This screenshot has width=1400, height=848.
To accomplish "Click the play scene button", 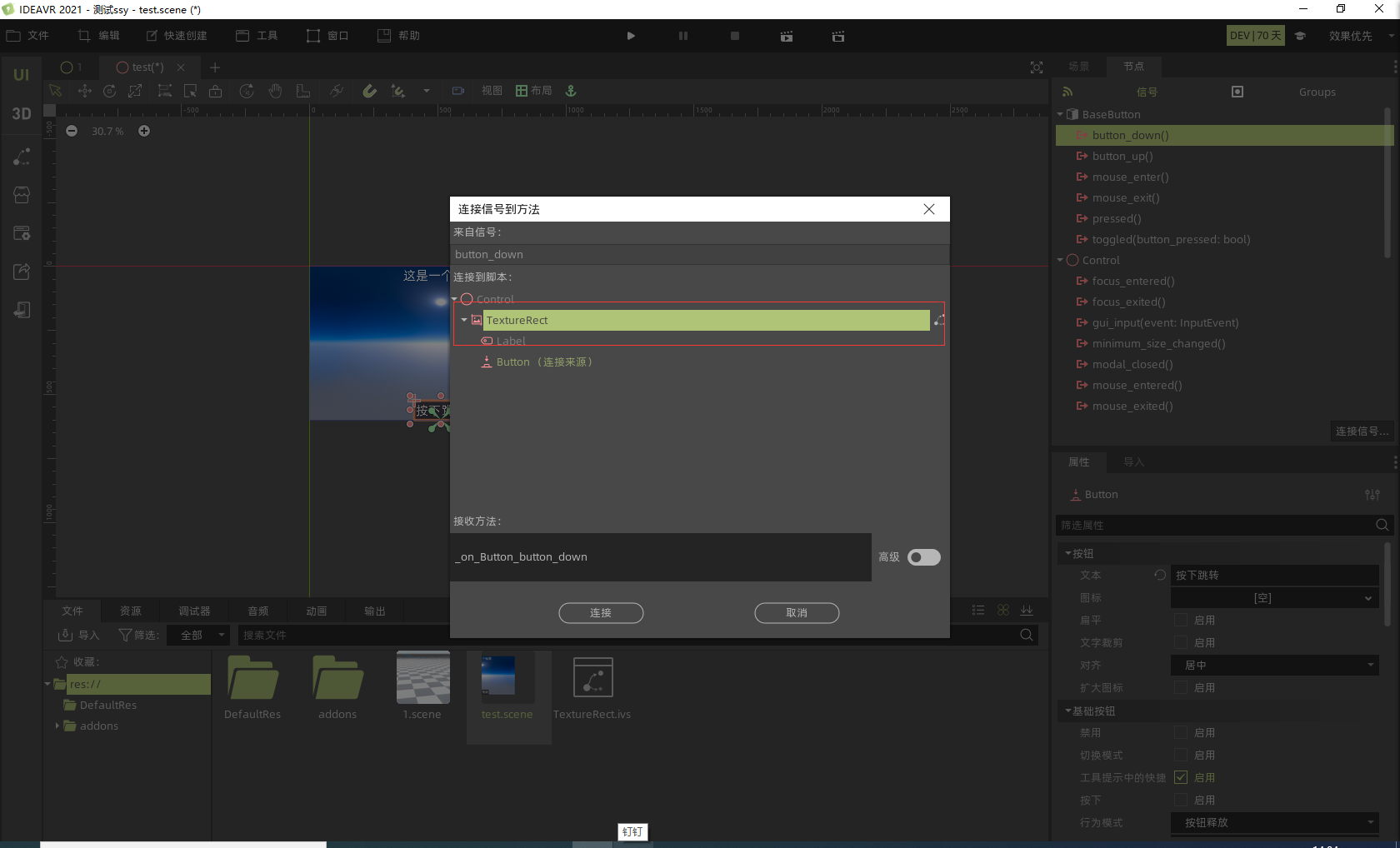I will (x=631, y=36).
